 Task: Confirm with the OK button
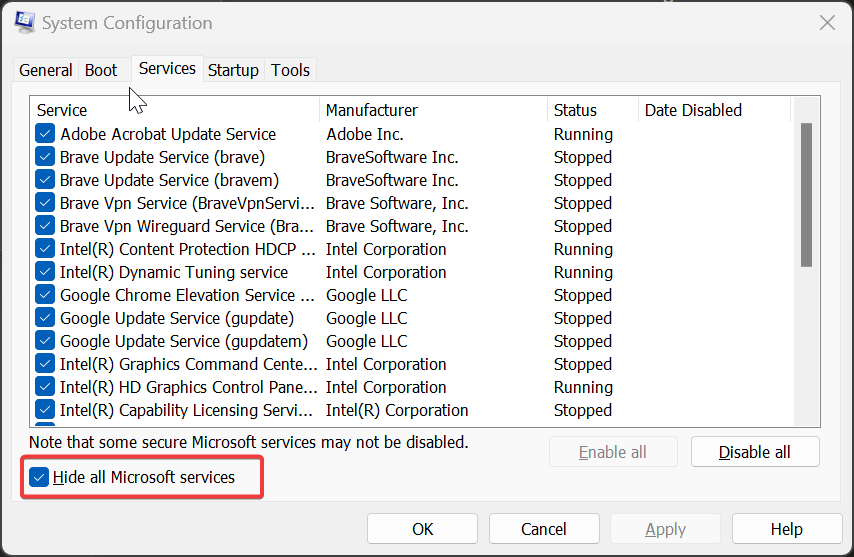pos(423,529)
